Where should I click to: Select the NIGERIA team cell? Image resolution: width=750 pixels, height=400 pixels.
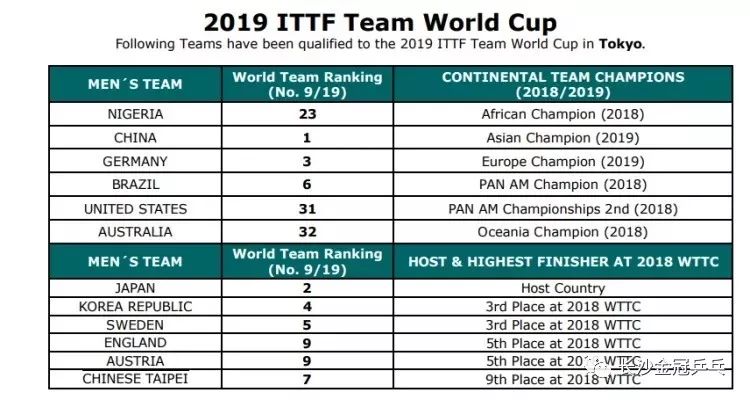click(135, 114)
